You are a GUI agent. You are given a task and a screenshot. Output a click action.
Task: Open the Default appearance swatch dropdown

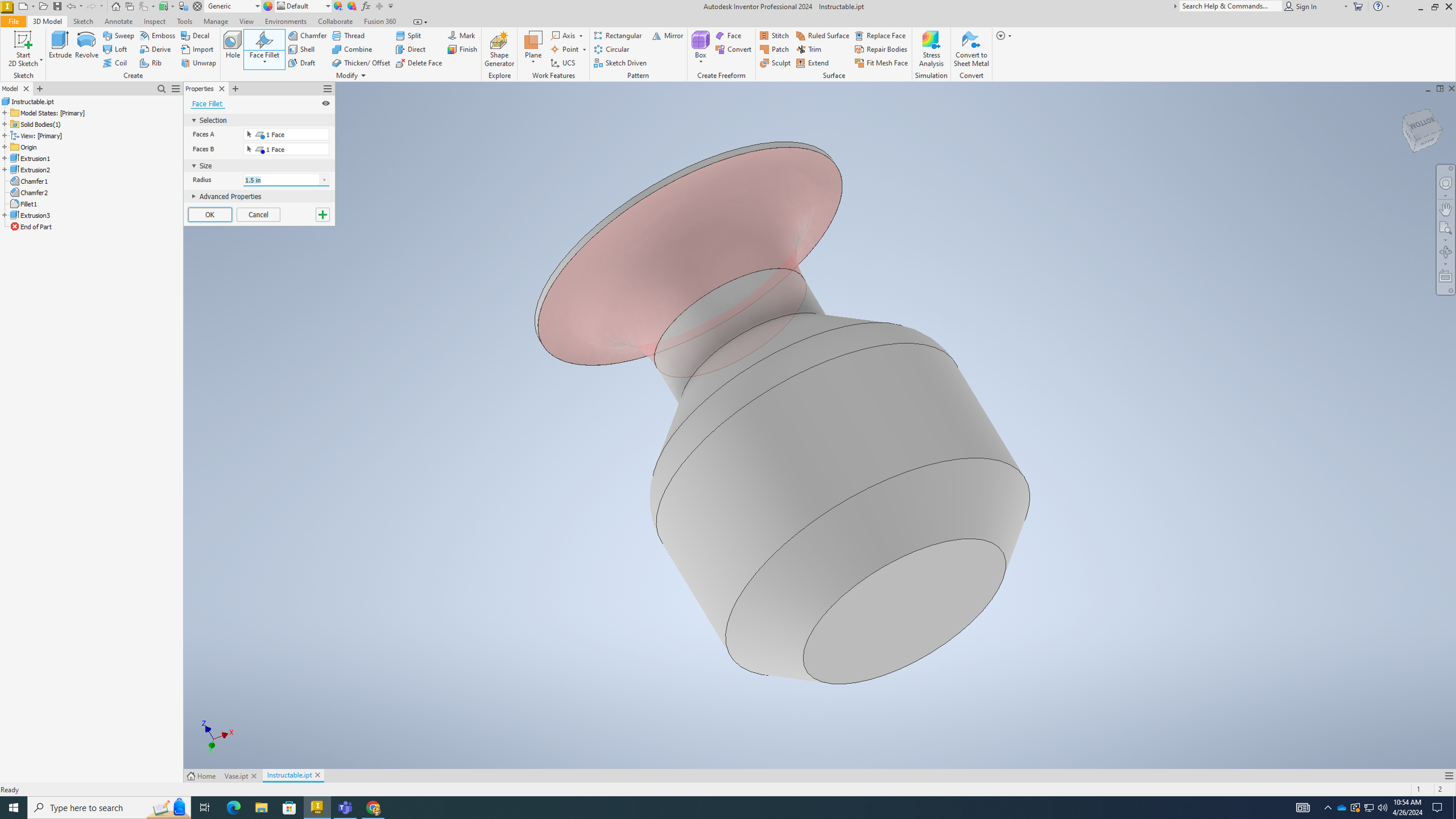(328, 6)
